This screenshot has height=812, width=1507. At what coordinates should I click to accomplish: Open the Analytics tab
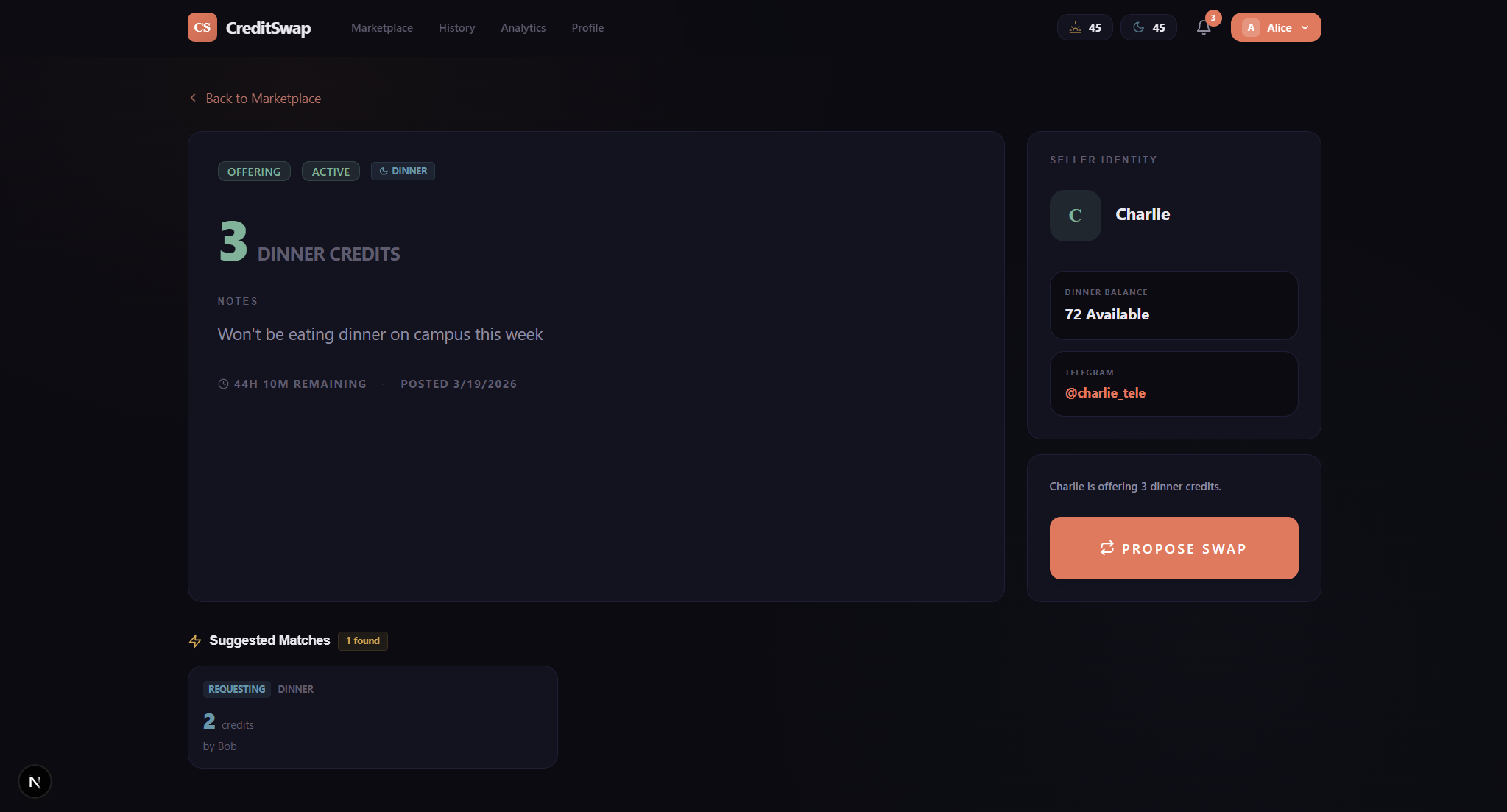point(523,28)
